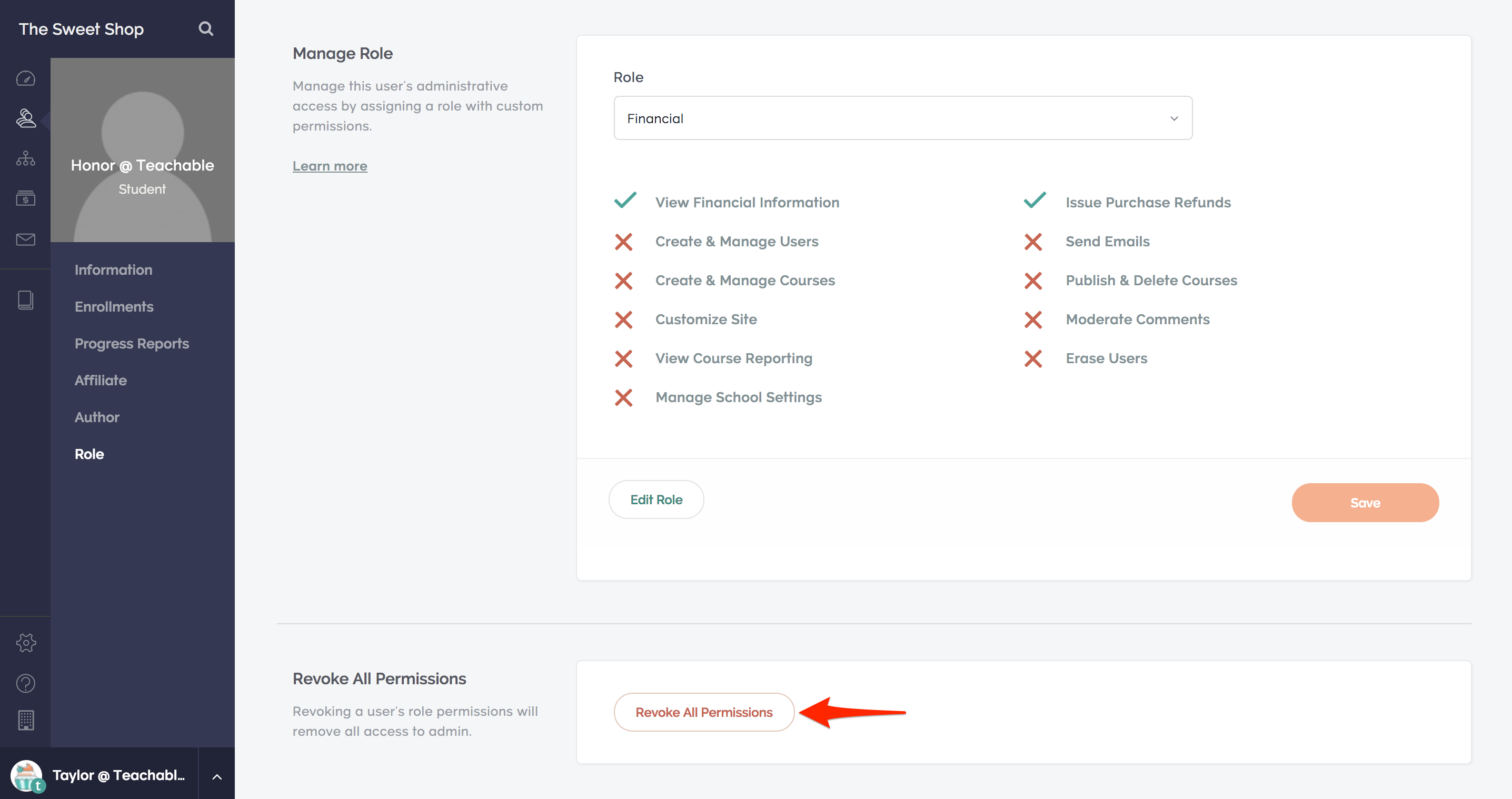This screenshot has width=1512, height=799.
Task: Click the Issue Purchase Refunds checkmark
Action: (1035, 200)
